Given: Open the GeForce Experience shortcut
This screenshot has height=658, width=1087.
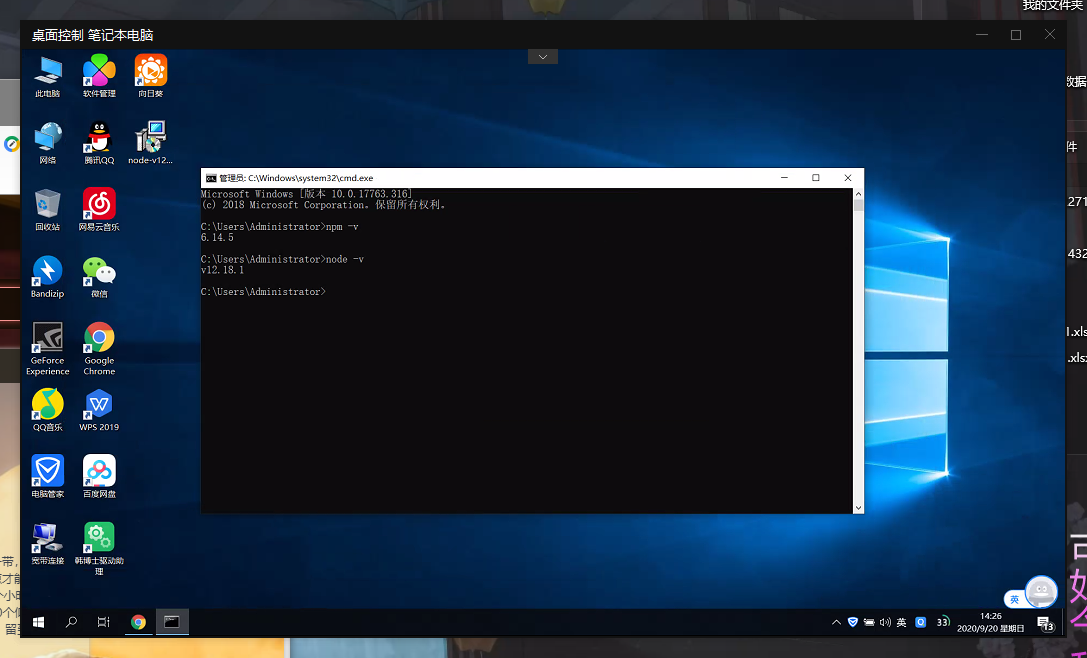Looking at the screenshot, I should pyautogui.click(x=47, y=338).
